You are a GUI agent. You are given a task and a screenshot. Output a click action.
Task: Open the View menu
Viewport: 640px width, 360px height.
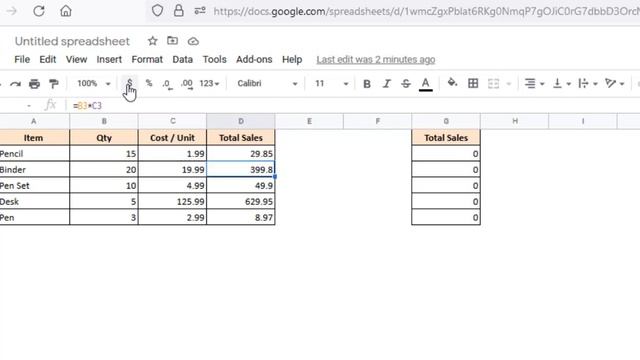pos(76,60)
